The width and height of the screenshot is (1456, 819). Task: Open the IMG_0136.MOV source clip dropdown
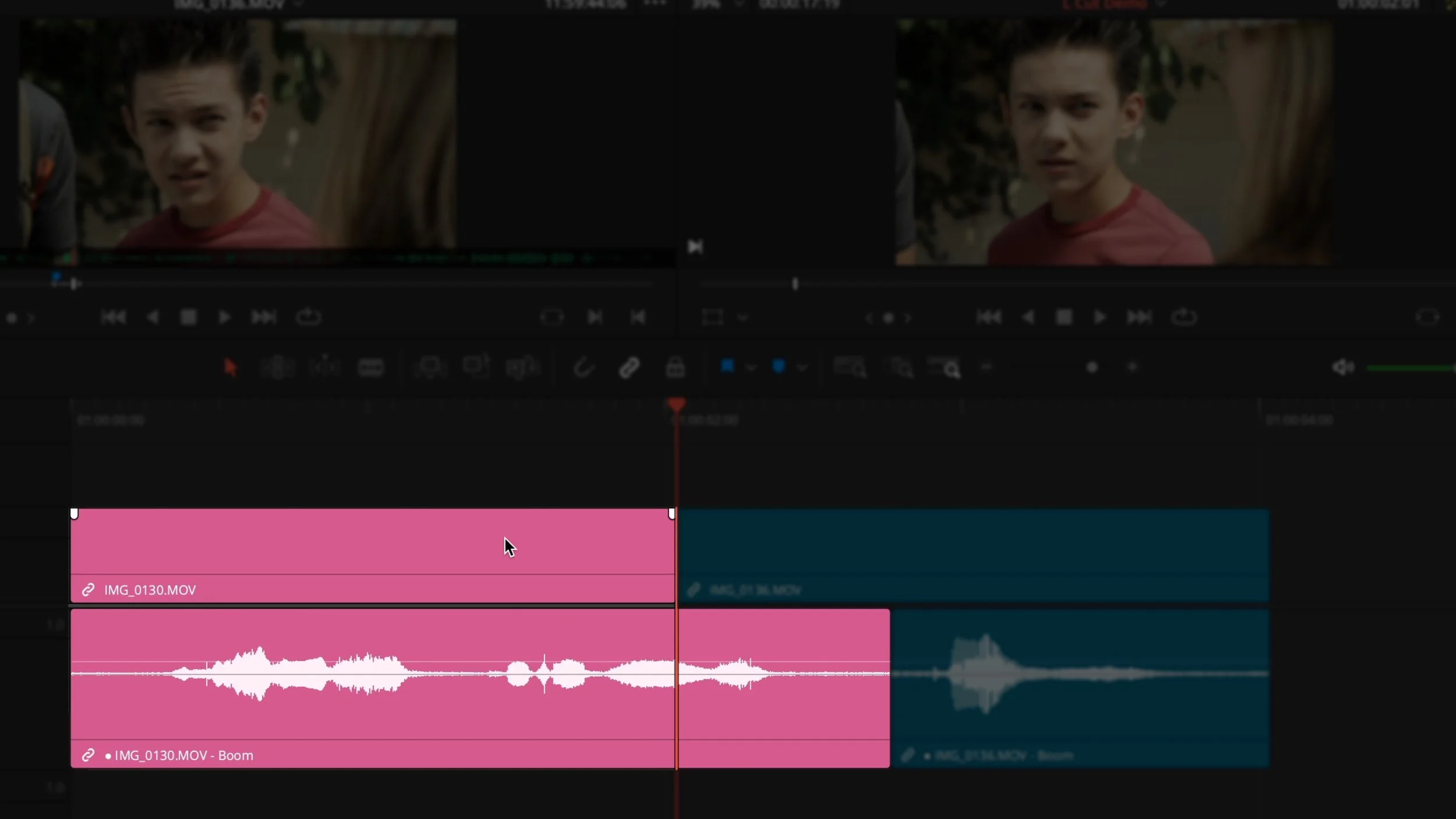coord(299,5)
